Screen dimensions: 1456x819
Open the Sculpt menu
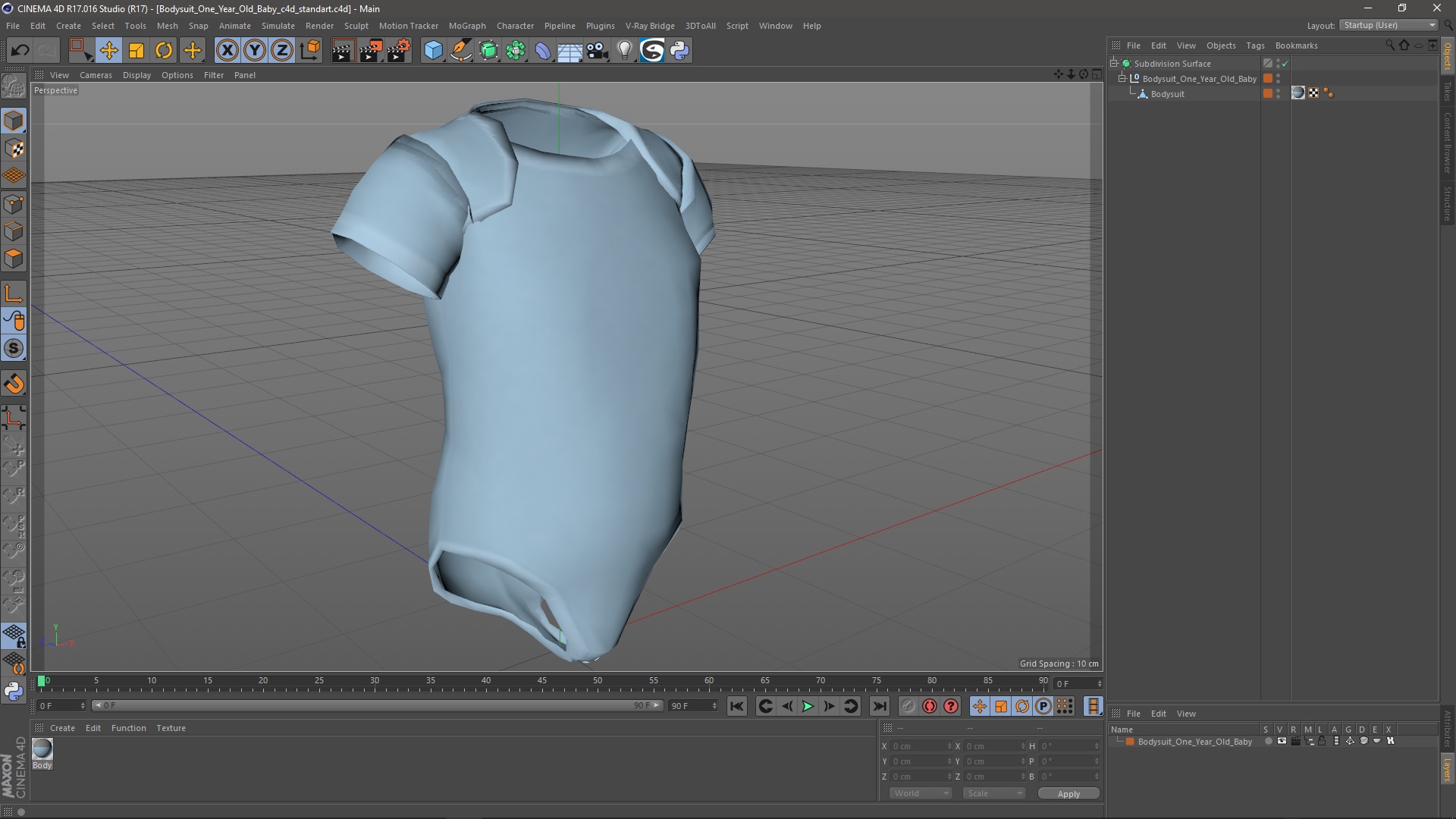[x=356, y=26]
